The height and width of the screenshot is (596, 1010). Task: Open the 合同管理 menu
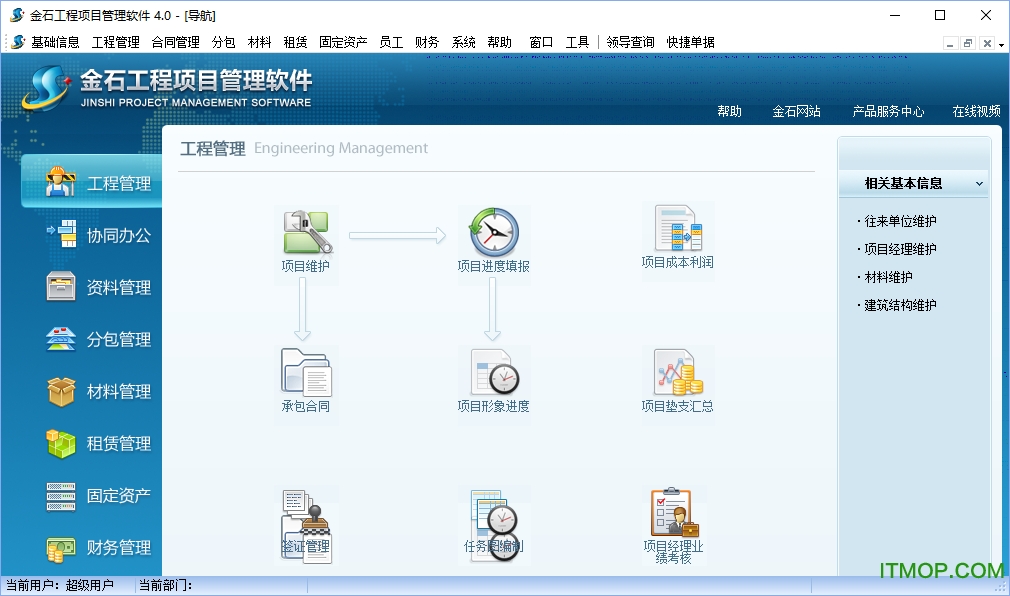[176, 42]
